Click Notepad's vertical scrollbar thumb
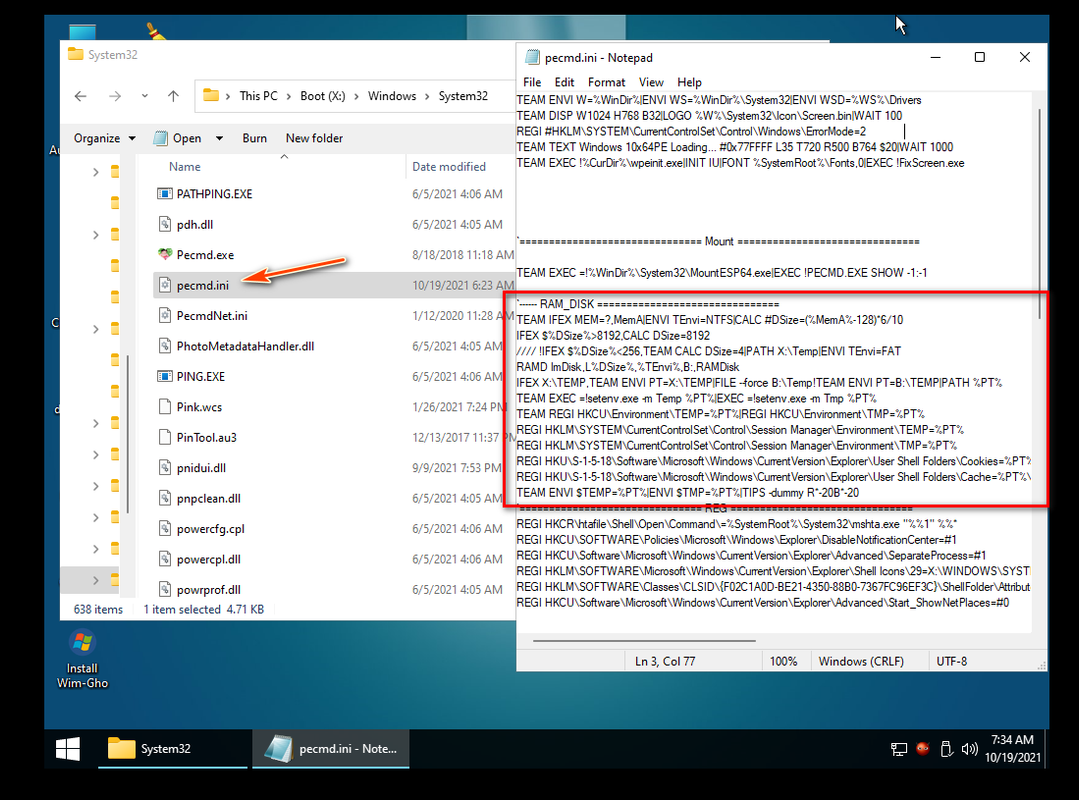Screen dimensions: 1079x800 pyautogui.click(x=1039, y=213)
